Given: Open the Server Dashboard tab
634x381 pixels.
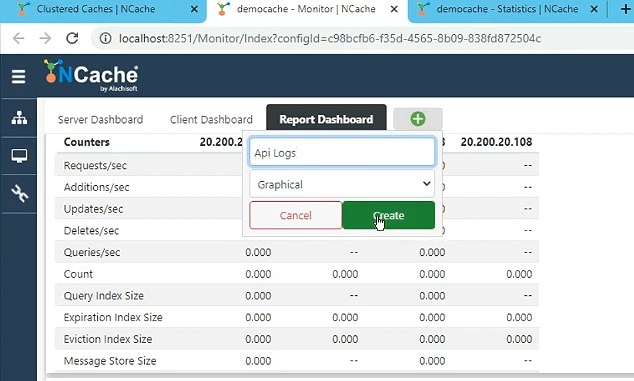Looking at the screenshot, I should 100,120.
